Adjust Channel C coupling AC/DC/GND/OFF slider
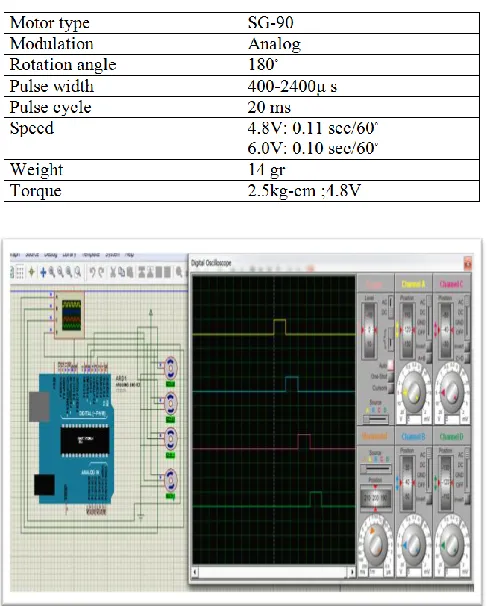The image size is (488, 606). pos(467,316)
